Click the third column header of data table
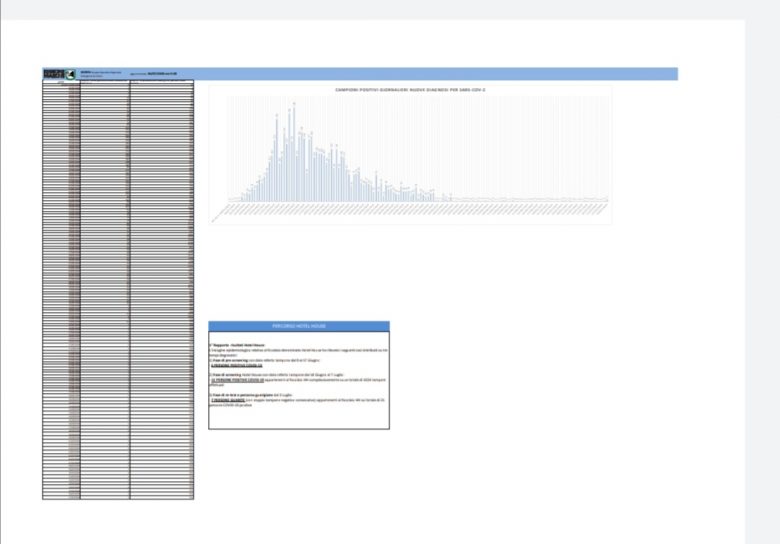The width and height of the screenshot is (780, 544). [162, 83]
